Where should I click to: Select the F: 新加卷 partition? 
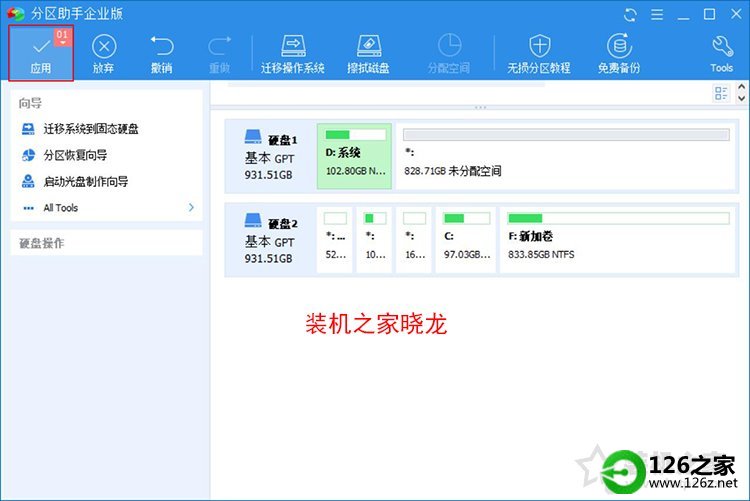618,240
